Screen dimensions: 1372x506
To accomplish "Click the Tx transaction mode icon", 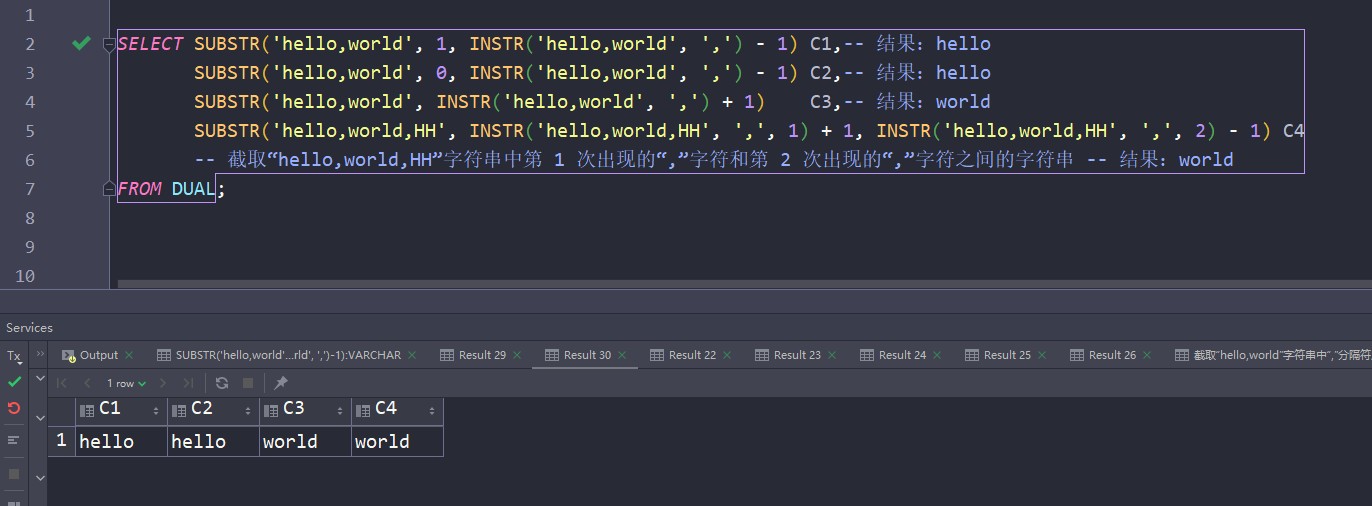I will (x=14, y=355).
